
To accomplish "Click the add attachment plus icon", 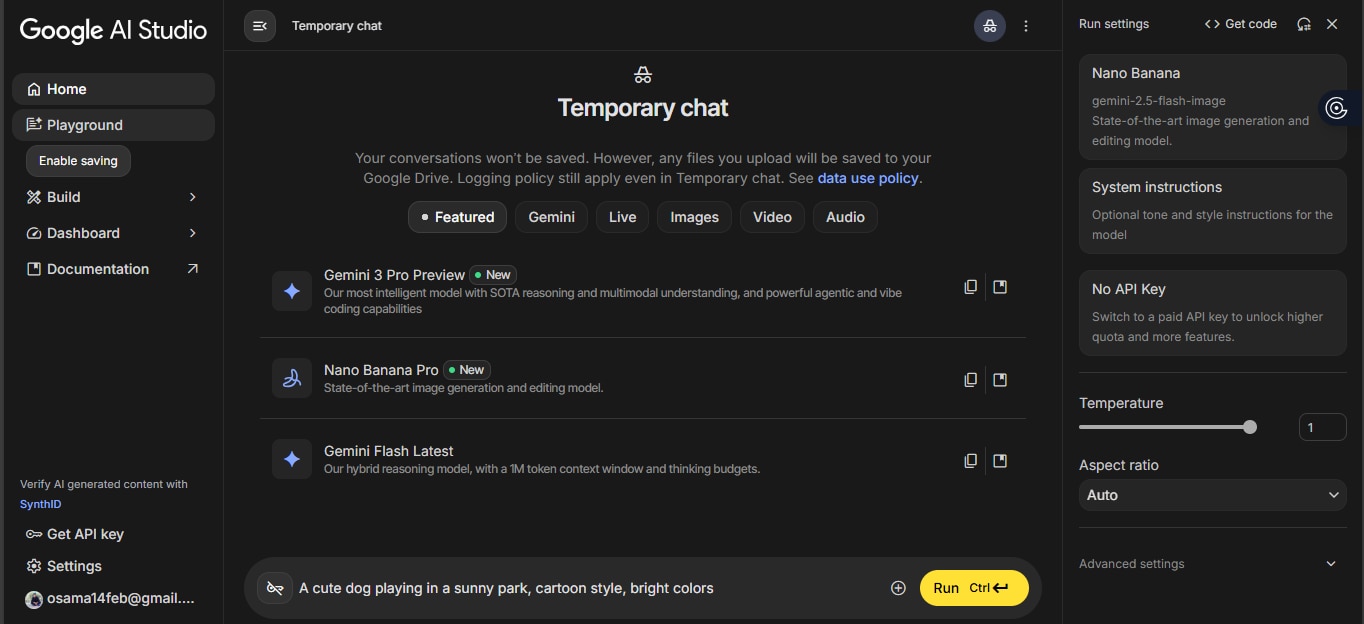I will [x=898, y=588].
